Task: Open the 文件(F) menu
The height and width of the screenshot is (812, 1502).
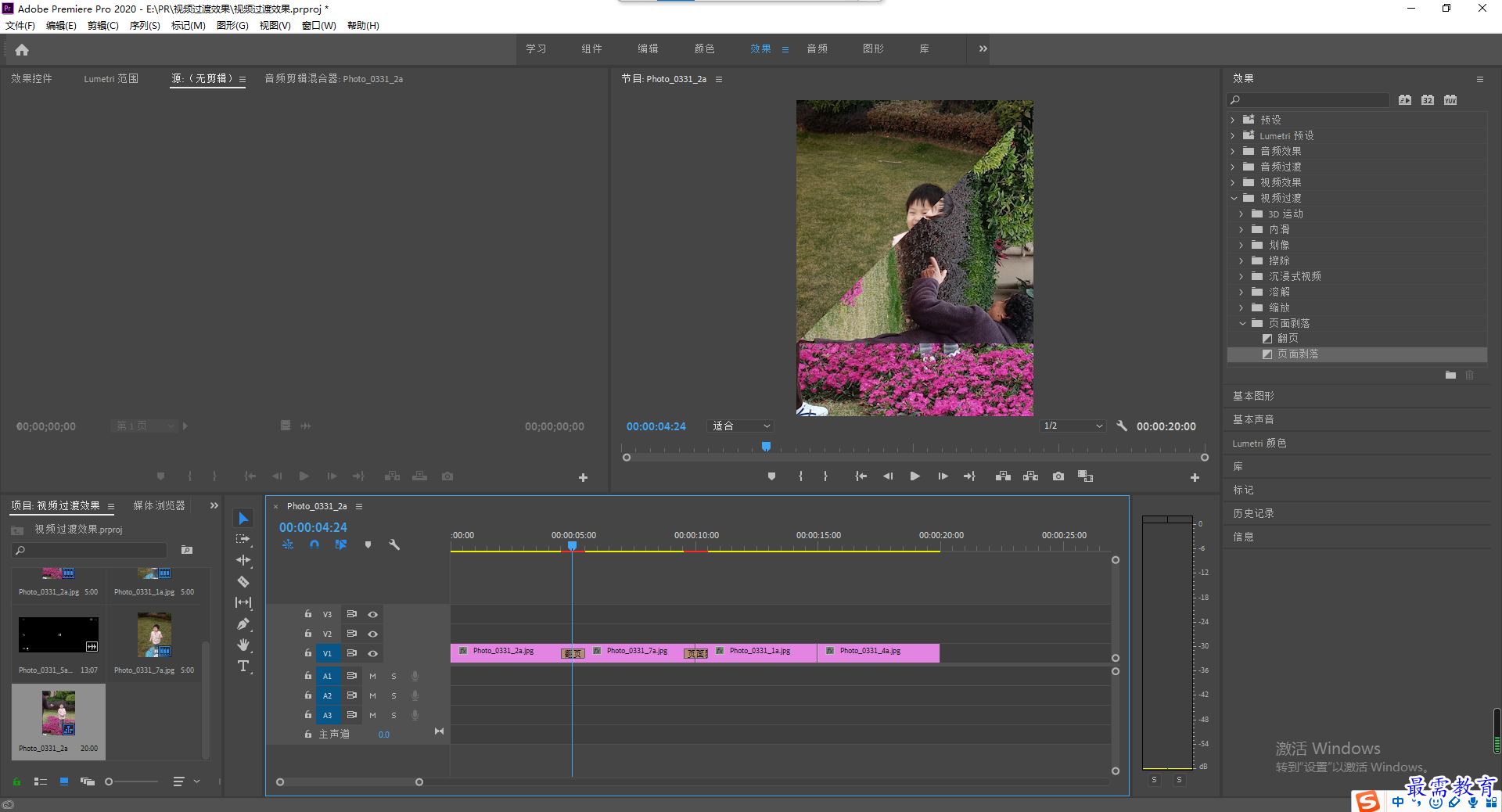Action: tap(20, 26)
